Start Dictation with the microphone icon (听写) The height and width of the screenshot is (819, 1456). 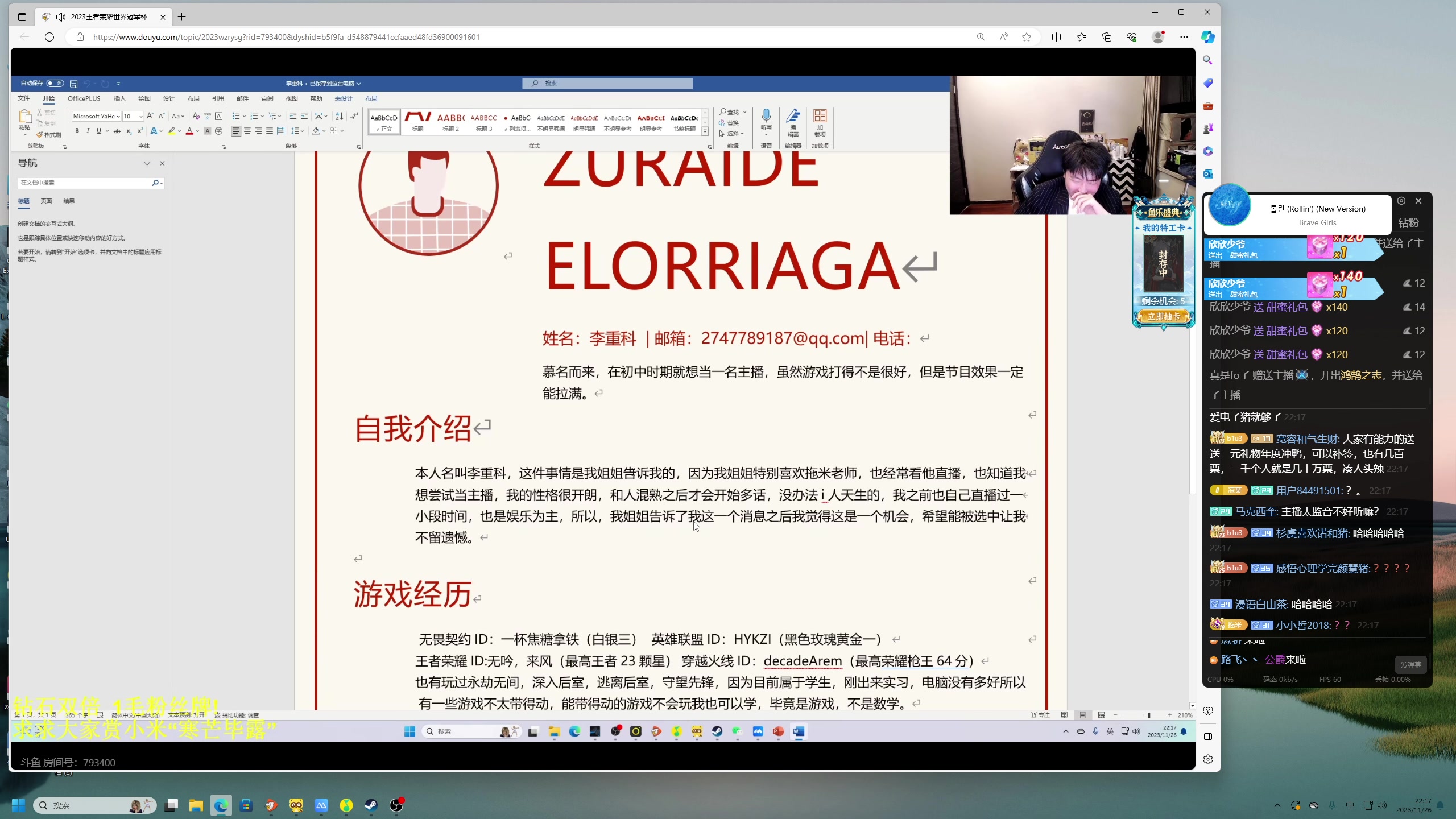point(766,117)
